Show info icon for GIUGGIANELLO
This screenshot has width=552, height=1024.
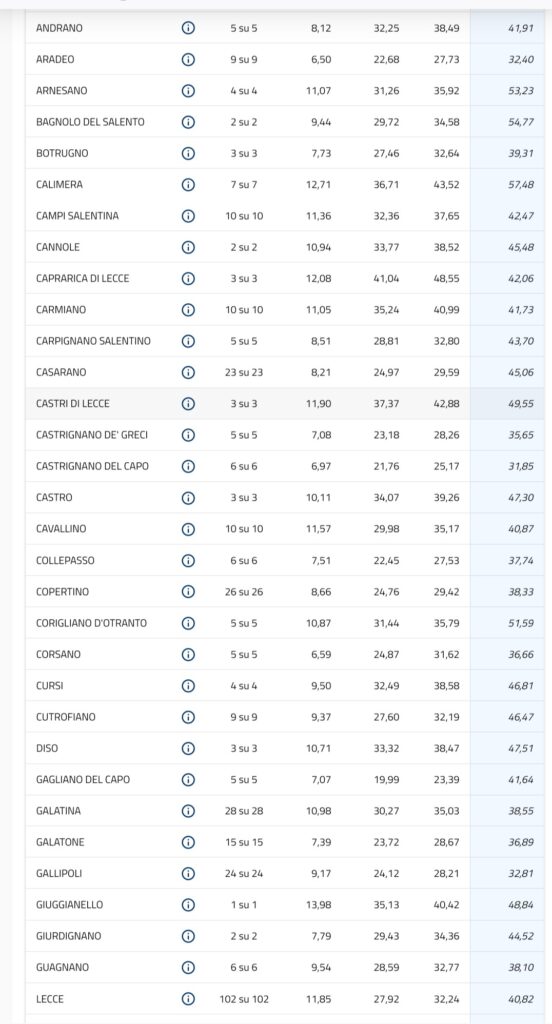click(188, 904)
